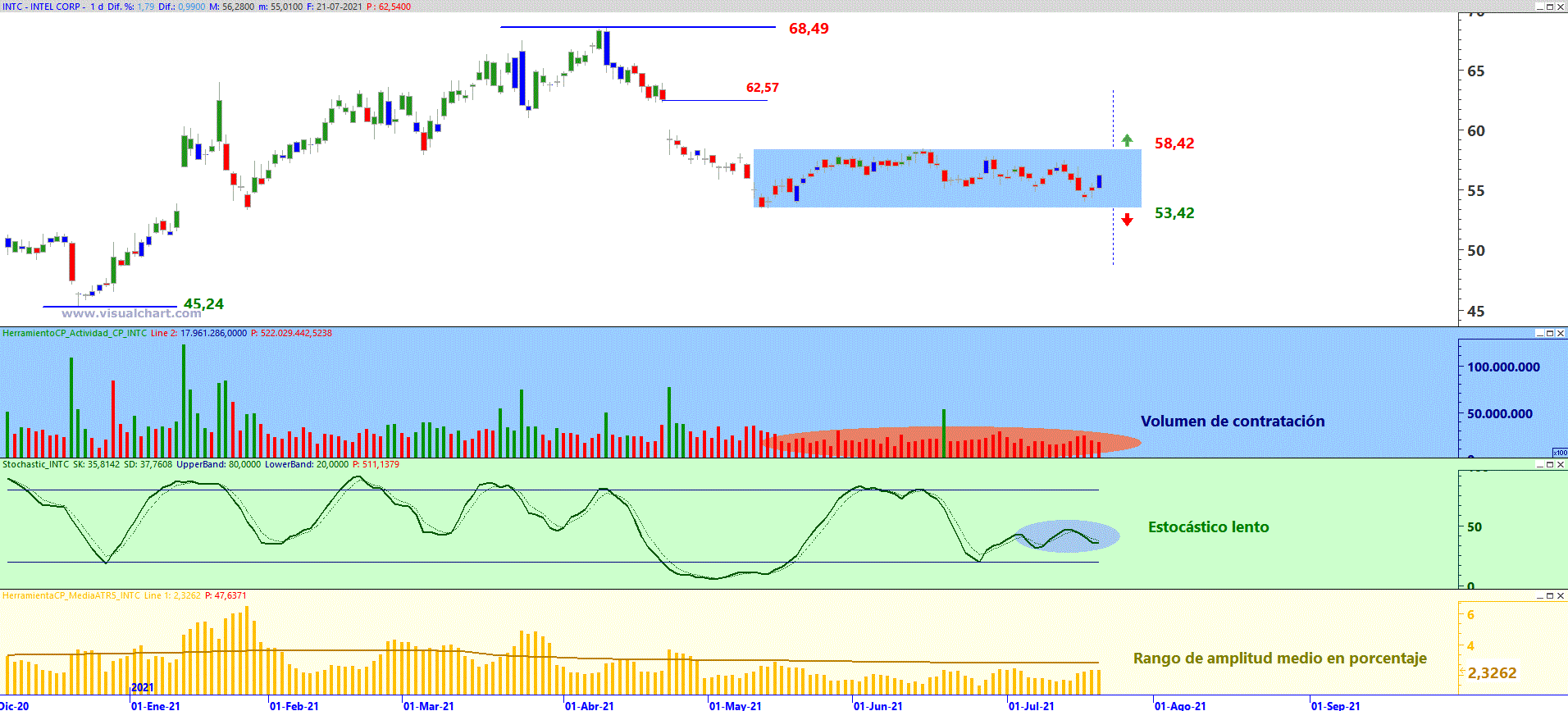This screenshot has height=711, width=1568.
Task: Click the 100.000.000 volume axis label
Action: [1504, 367]
